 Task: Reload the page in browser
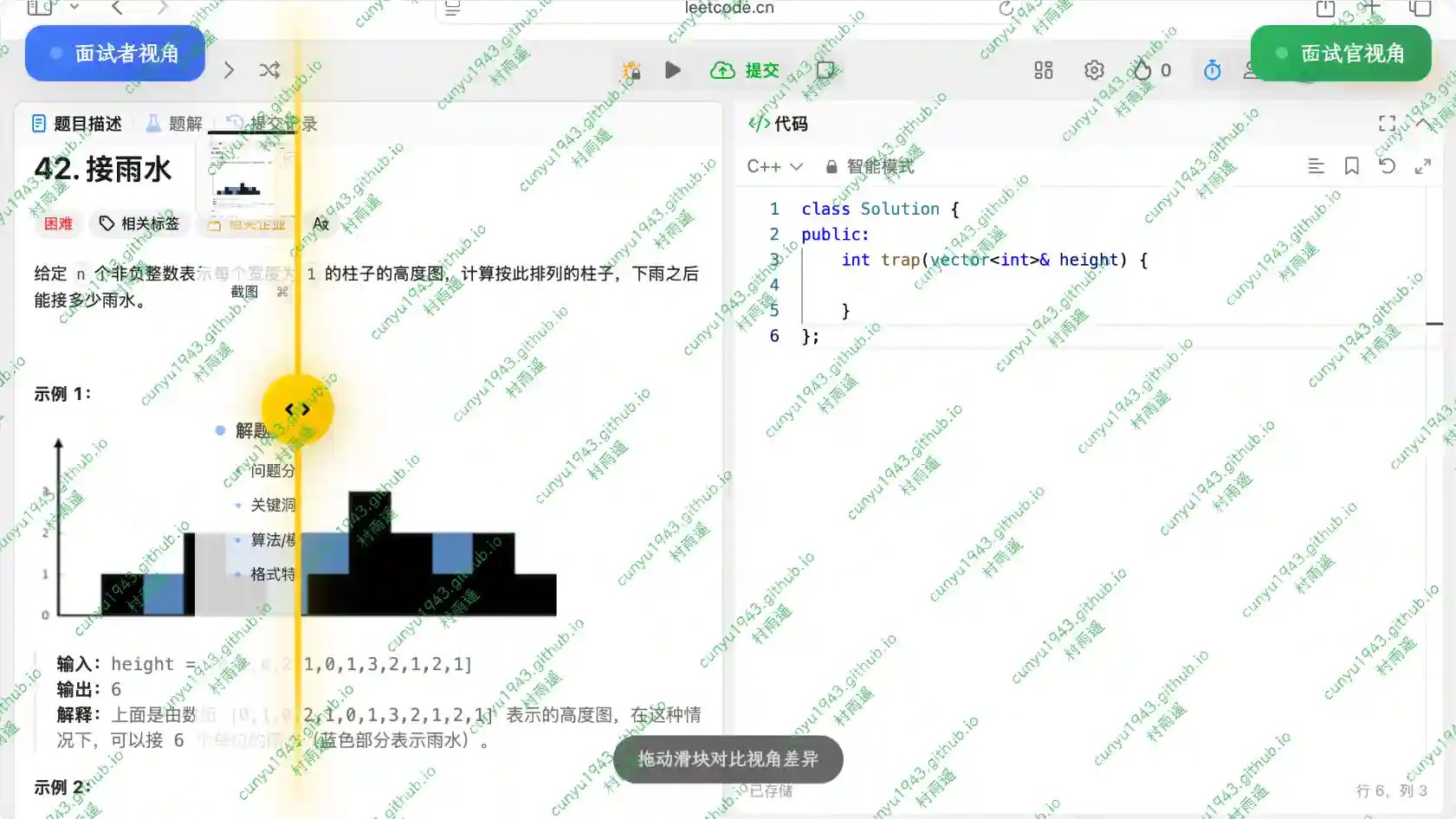1006,9
